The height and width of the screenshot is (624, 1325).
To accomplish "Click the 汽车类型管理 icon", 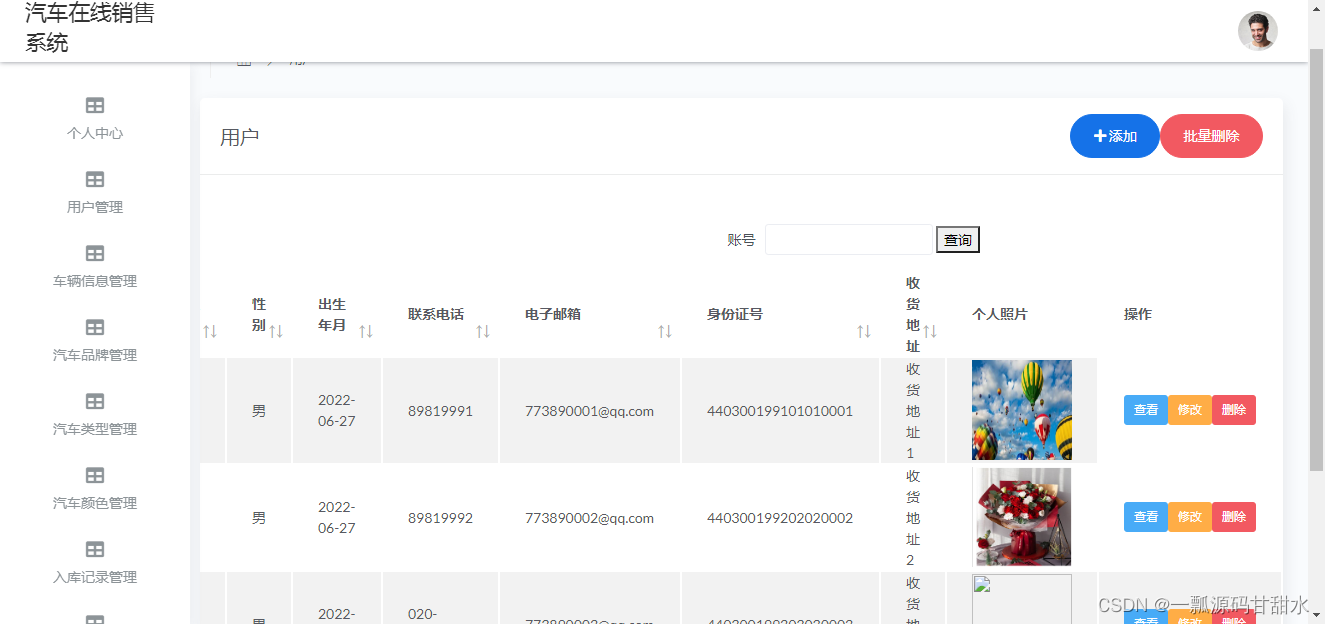I will point(95,401).
